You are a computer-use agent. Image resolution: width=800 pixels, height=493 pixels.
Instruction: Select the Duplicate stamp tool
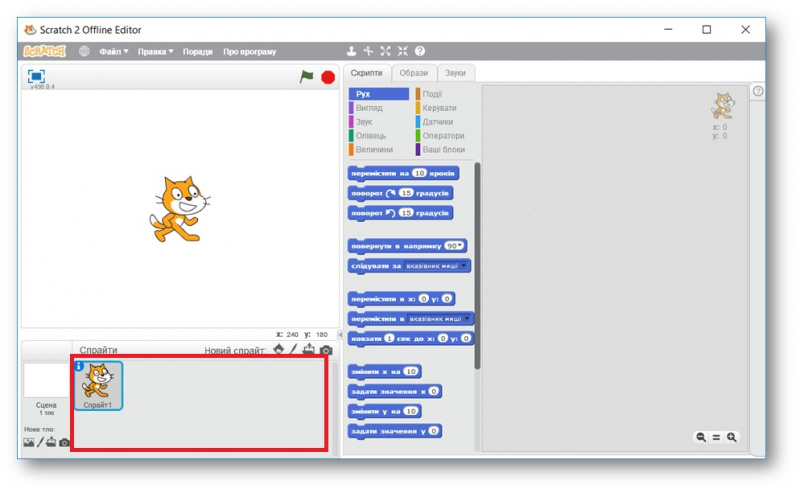tap(351, 51)
